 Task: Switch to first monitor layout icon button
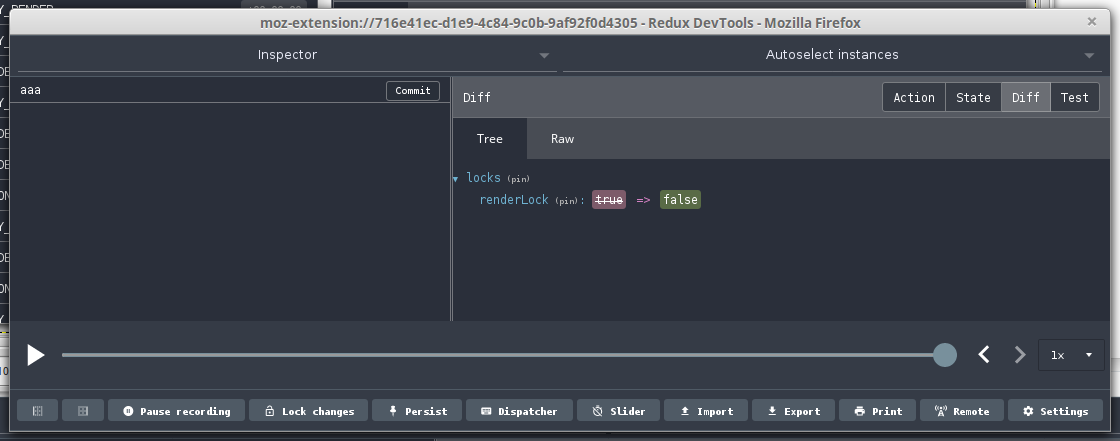tap(38, 411)
